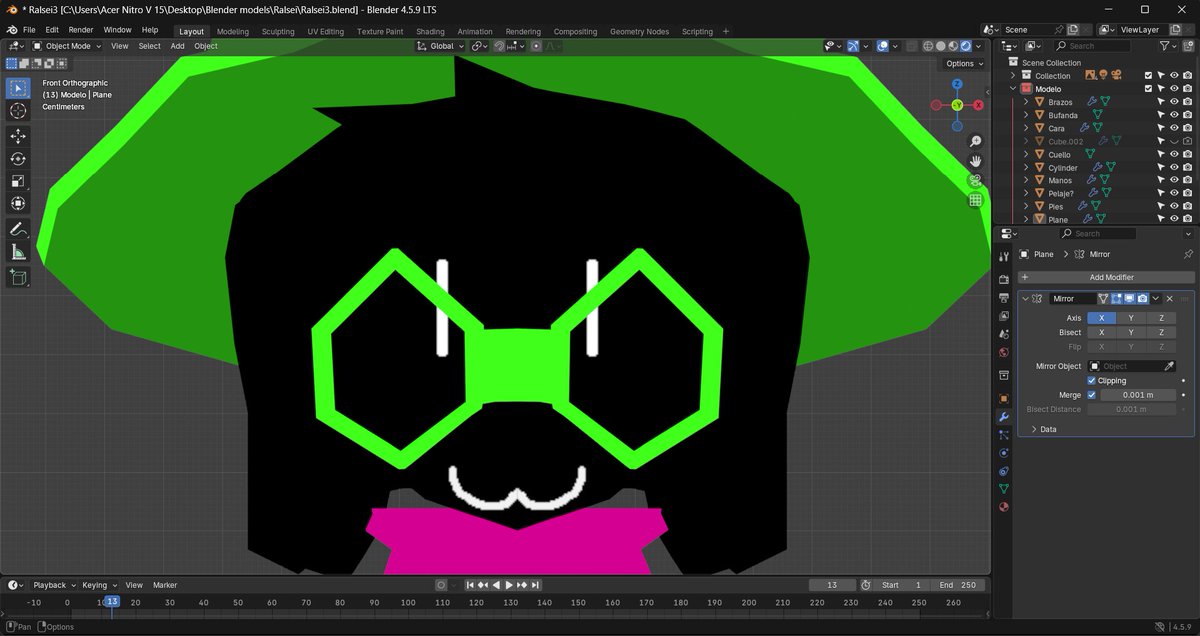Select the Rotate tool

click(18, 159)
